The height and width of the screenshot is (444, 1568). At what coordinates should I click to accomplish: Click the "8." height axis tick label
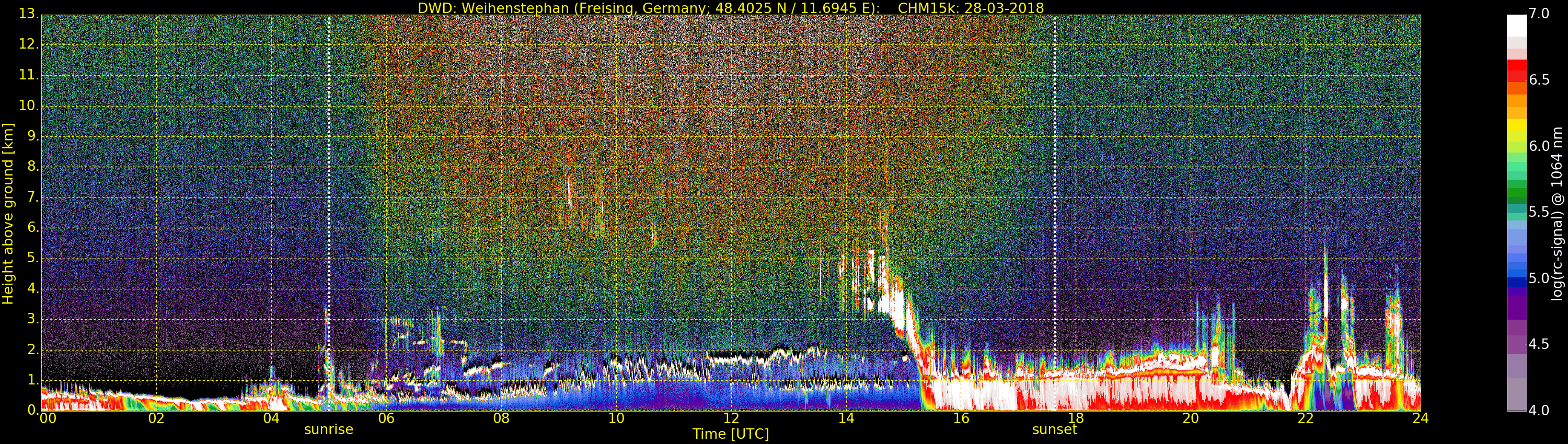pyautogui.click(x=32, y=166)
